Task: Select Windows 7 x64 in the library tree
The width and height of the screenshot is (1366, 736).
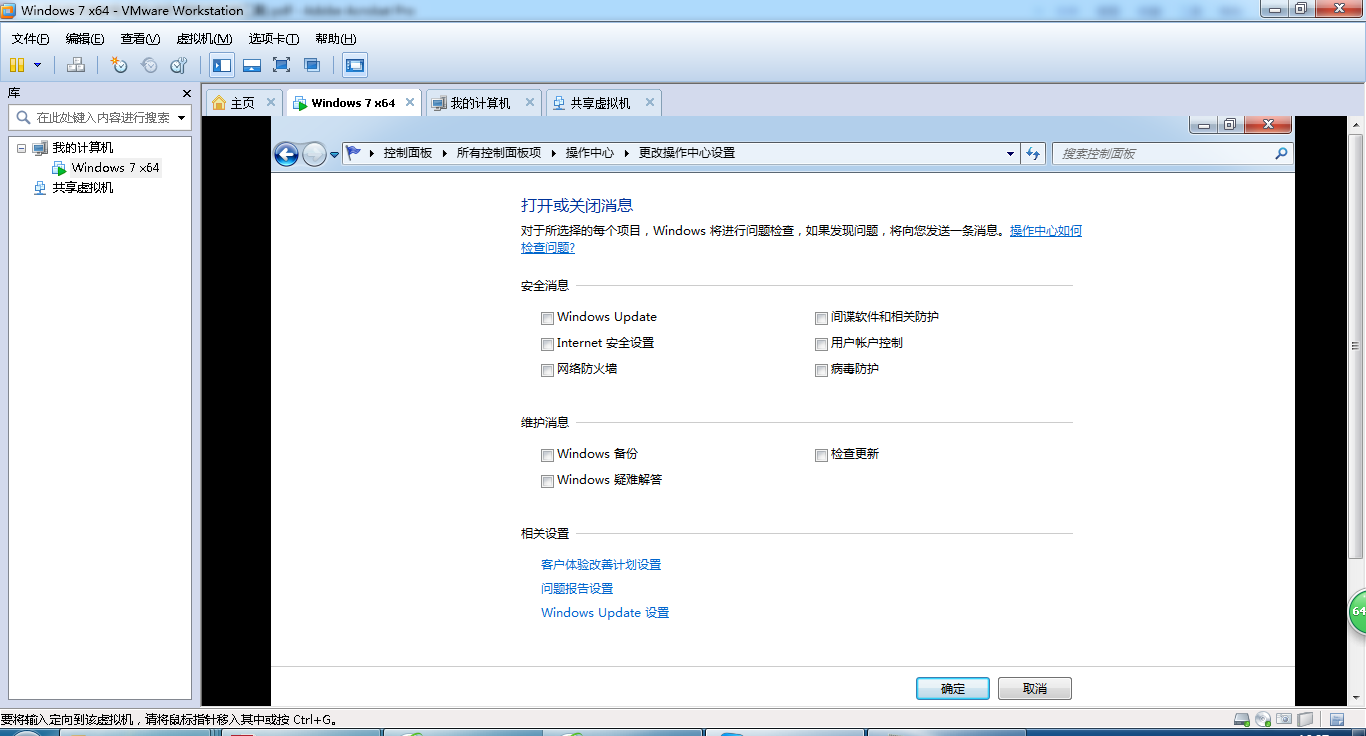Action: pyautogui.click(x=115, y=167)
